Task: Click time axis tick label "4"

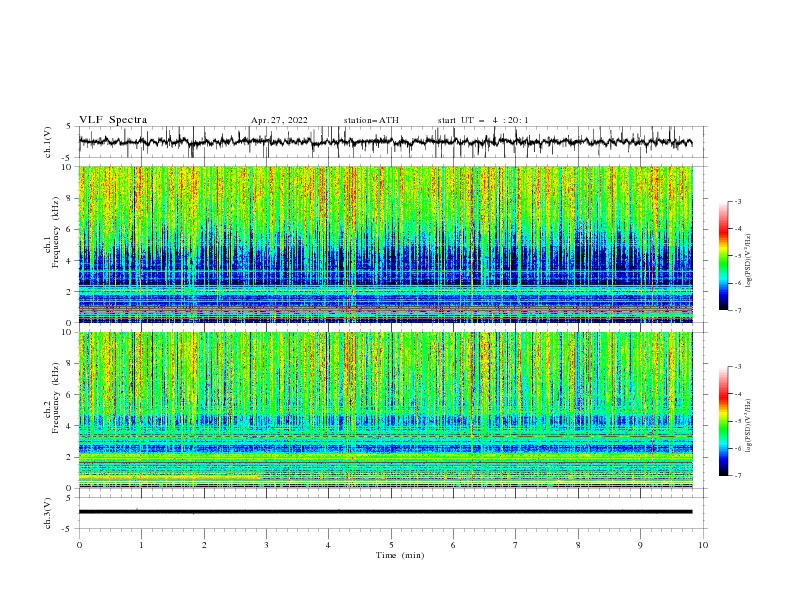Action: pos(328,545)
